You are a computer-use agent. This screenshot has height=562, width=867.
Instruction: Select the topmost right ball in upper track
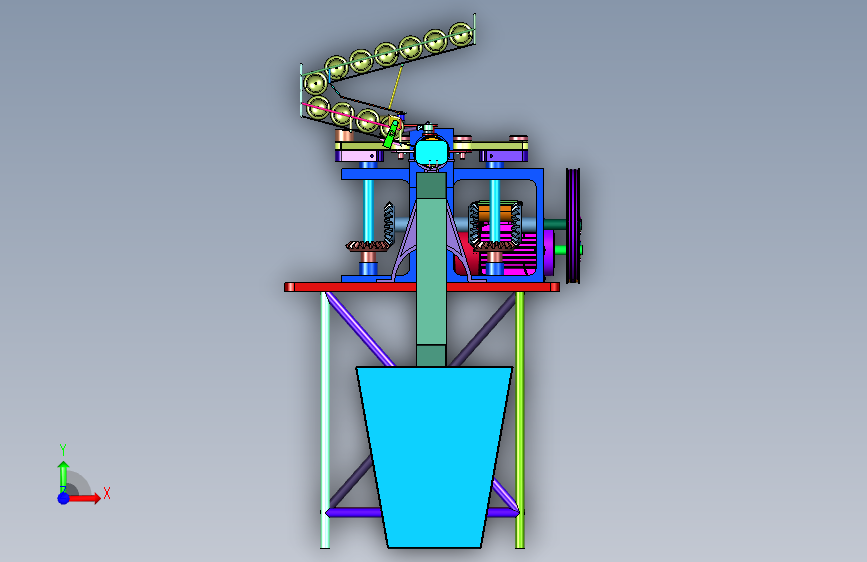point(461,34)
